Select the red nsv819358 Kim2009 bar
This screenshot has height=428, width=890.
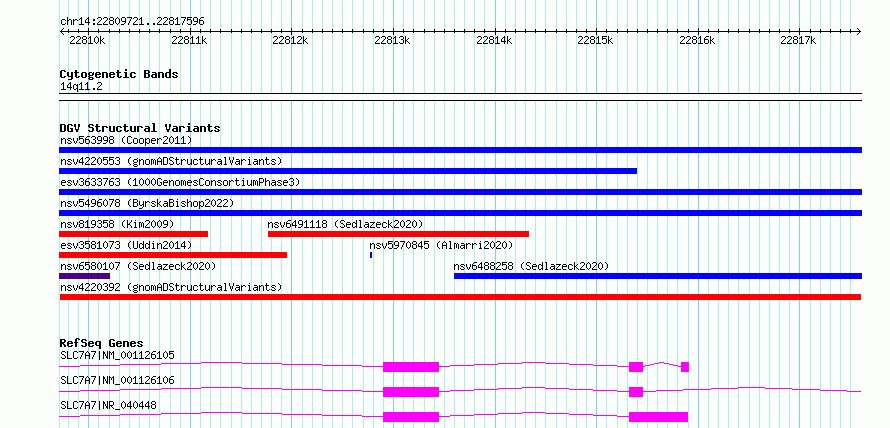tap(133, 234)
